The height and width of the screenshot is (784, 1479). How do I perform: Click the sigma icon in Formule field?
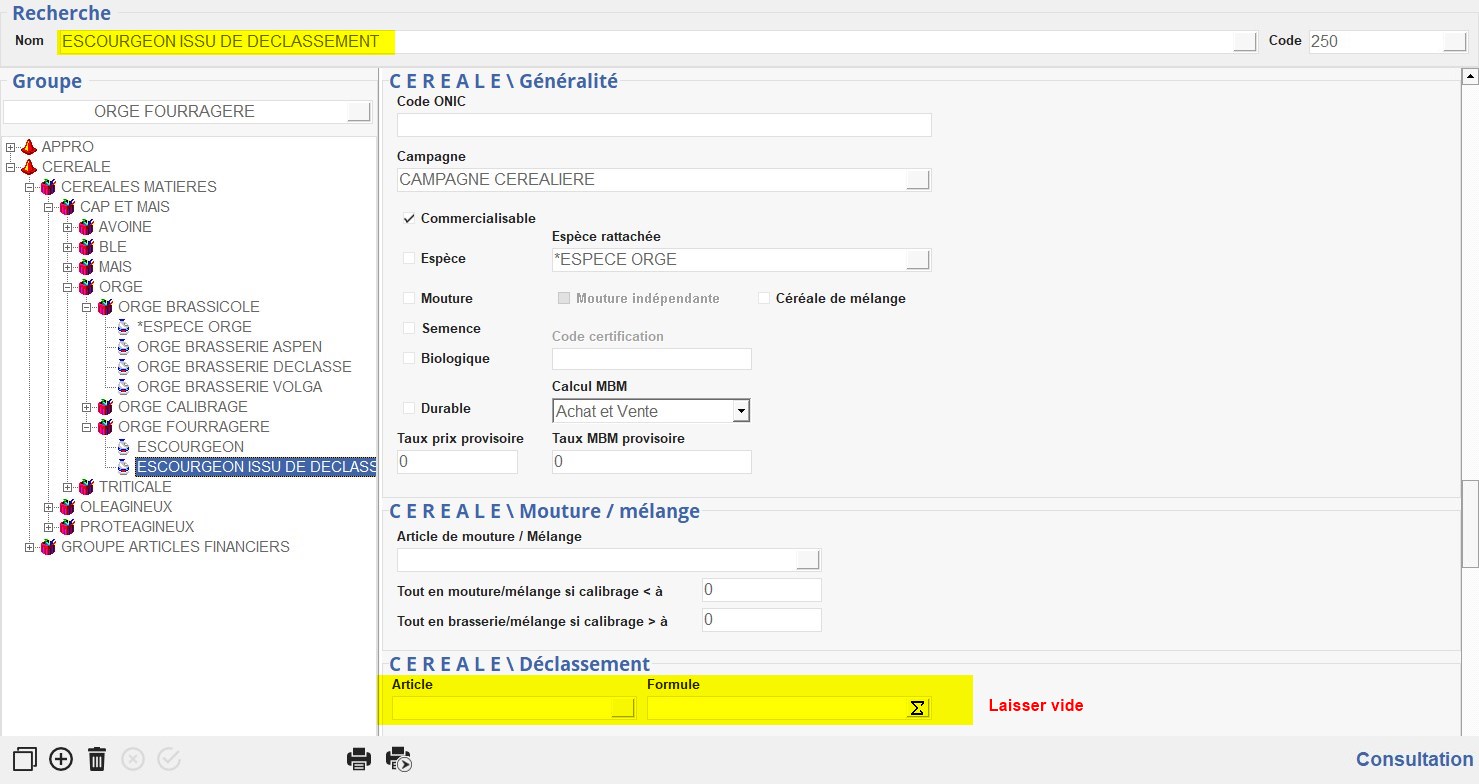pos(917,708)
